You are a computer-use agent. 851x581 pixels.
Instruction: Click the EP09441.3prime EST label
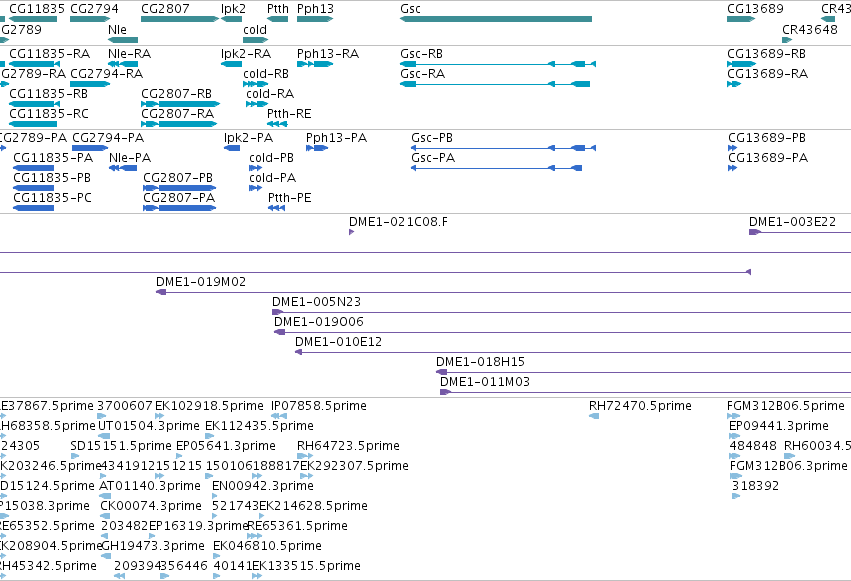point(779,426)
